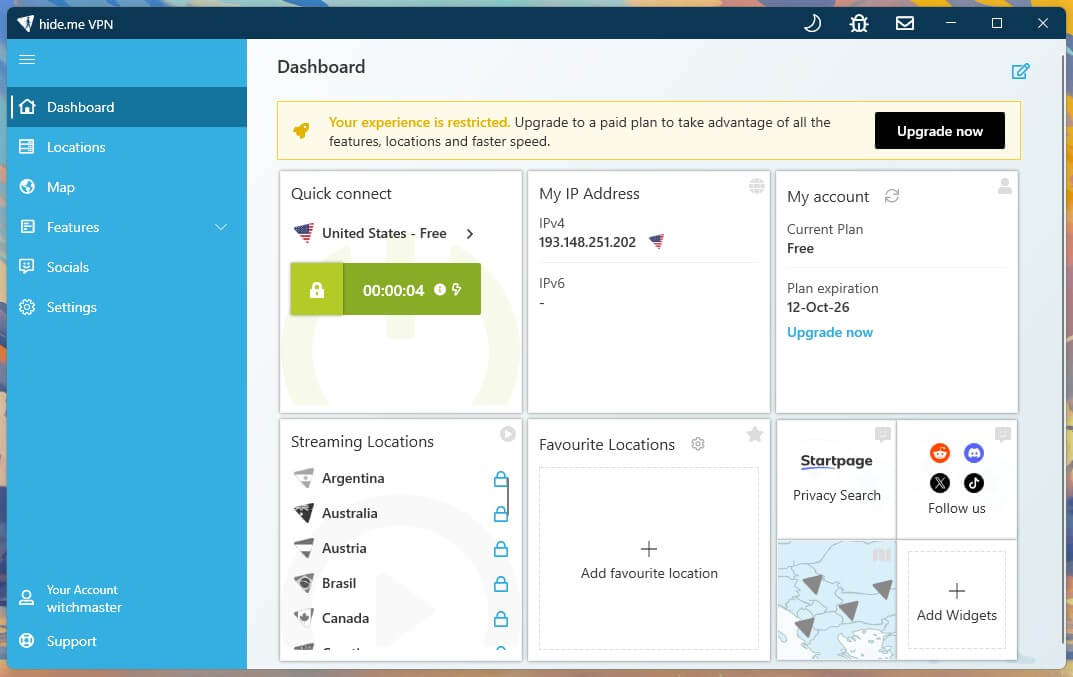Open Startpage Privacy Search widget
Viewport: 1073px width, 677px height.
pyautogui.click(x=836, y=478)
